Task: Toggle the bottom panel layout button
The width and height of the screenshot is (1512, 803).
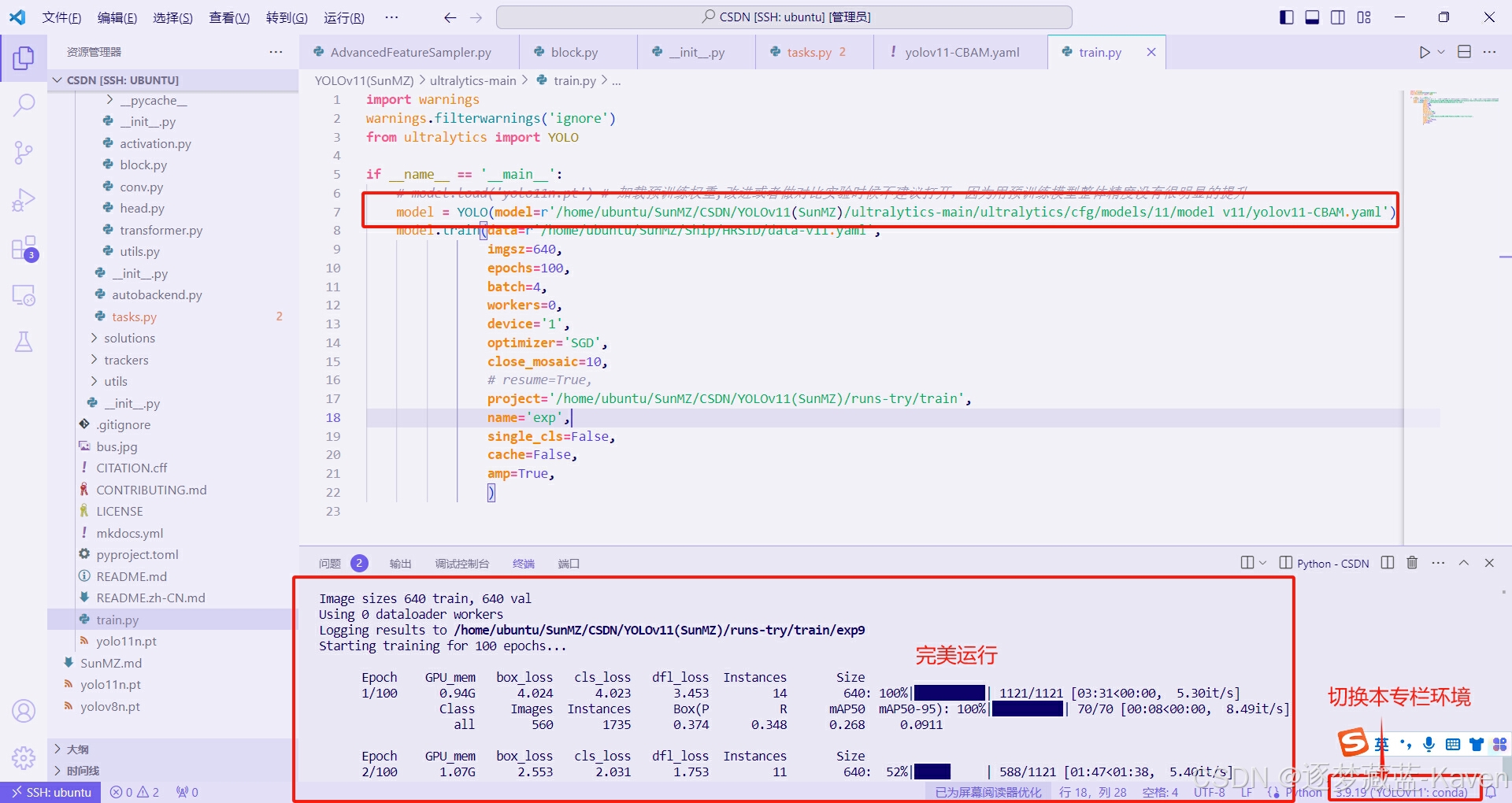Action: click(1312, 17)
